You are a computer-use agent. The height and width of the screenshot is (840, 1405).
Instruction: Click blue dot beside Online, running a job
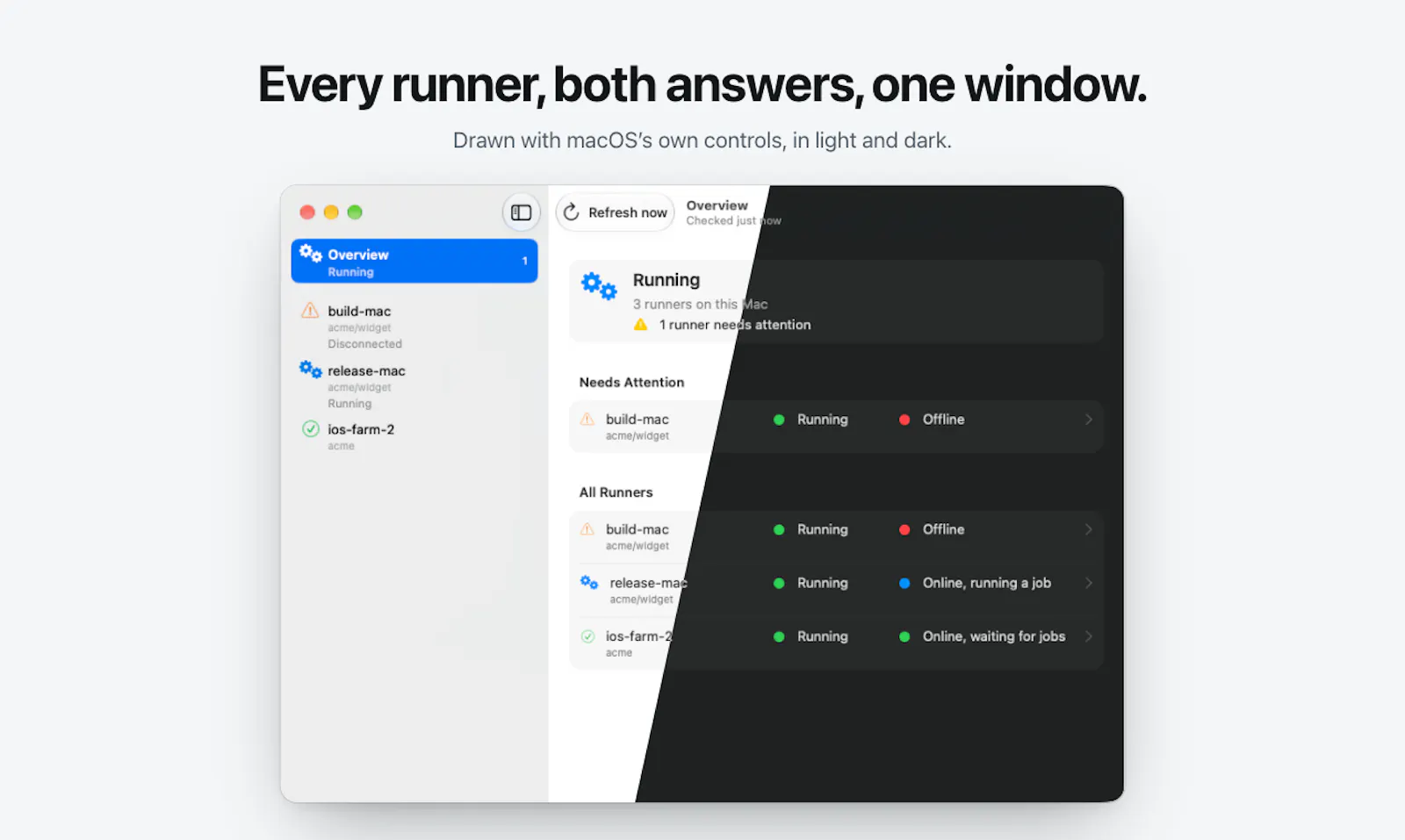tap(904, 583)
